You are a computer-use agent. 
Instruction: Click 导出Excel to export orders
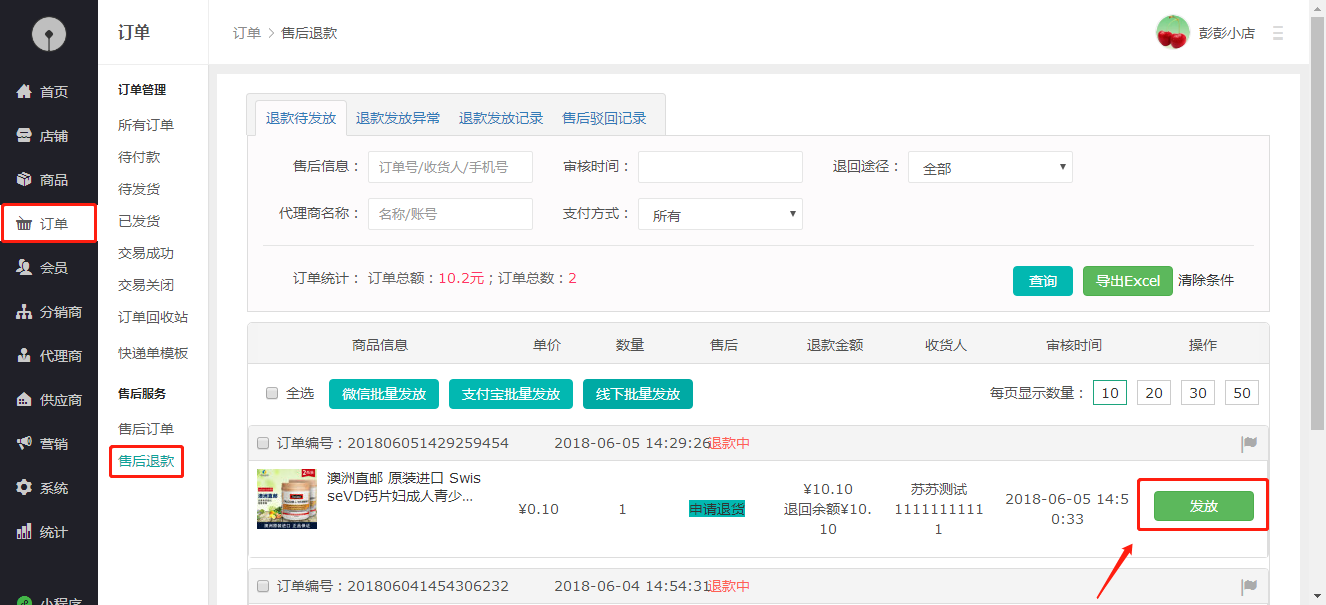(x=1127, y=281)
